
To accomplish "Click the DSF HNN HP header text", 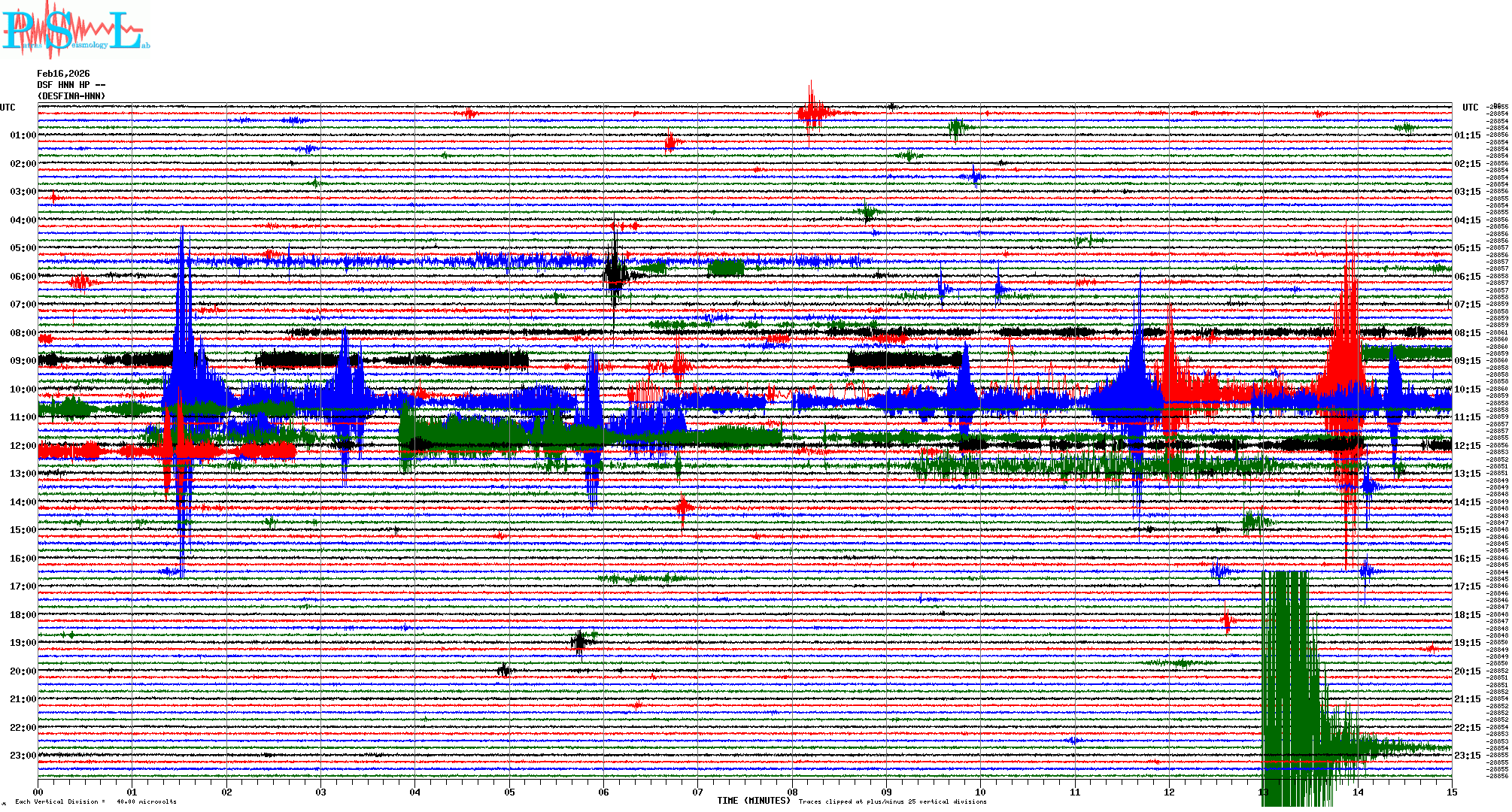I will point(71,85).
